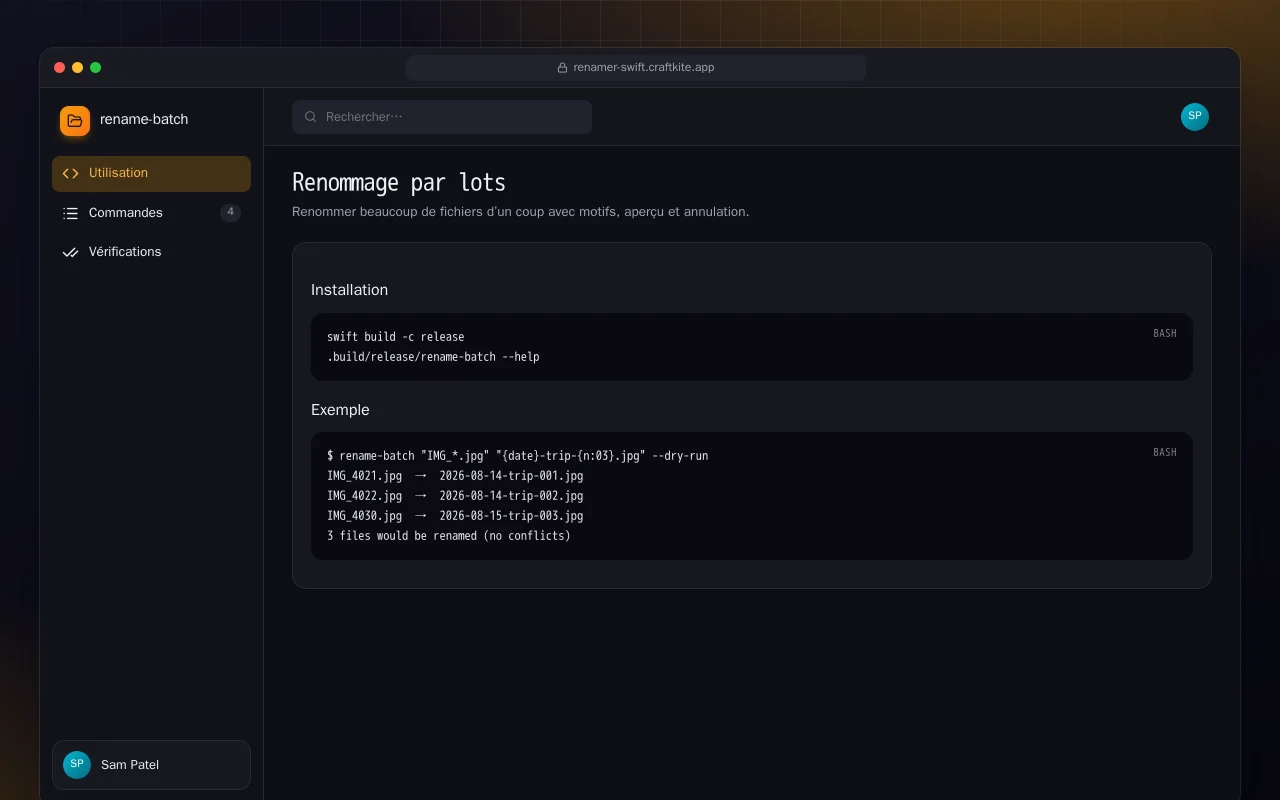Click the code brackets icon beside Utilisation
Screen dimensions: 1280x800
[70, 173]
